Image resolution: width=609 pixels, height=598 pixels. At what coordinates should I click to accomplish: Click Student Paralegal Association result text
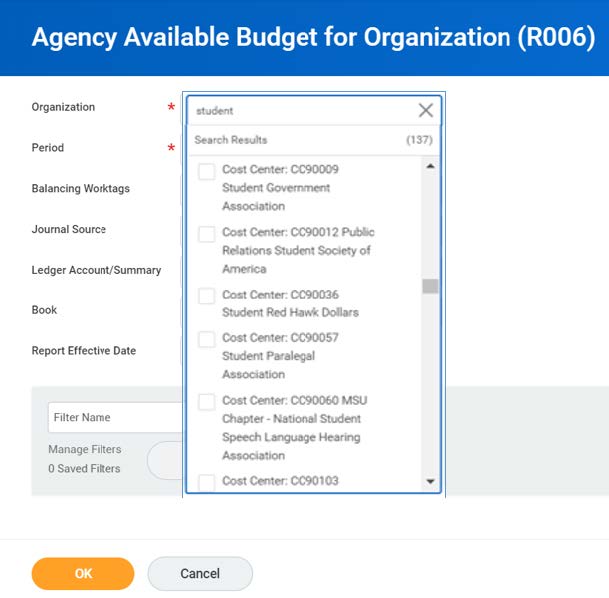tap(280, 356)
